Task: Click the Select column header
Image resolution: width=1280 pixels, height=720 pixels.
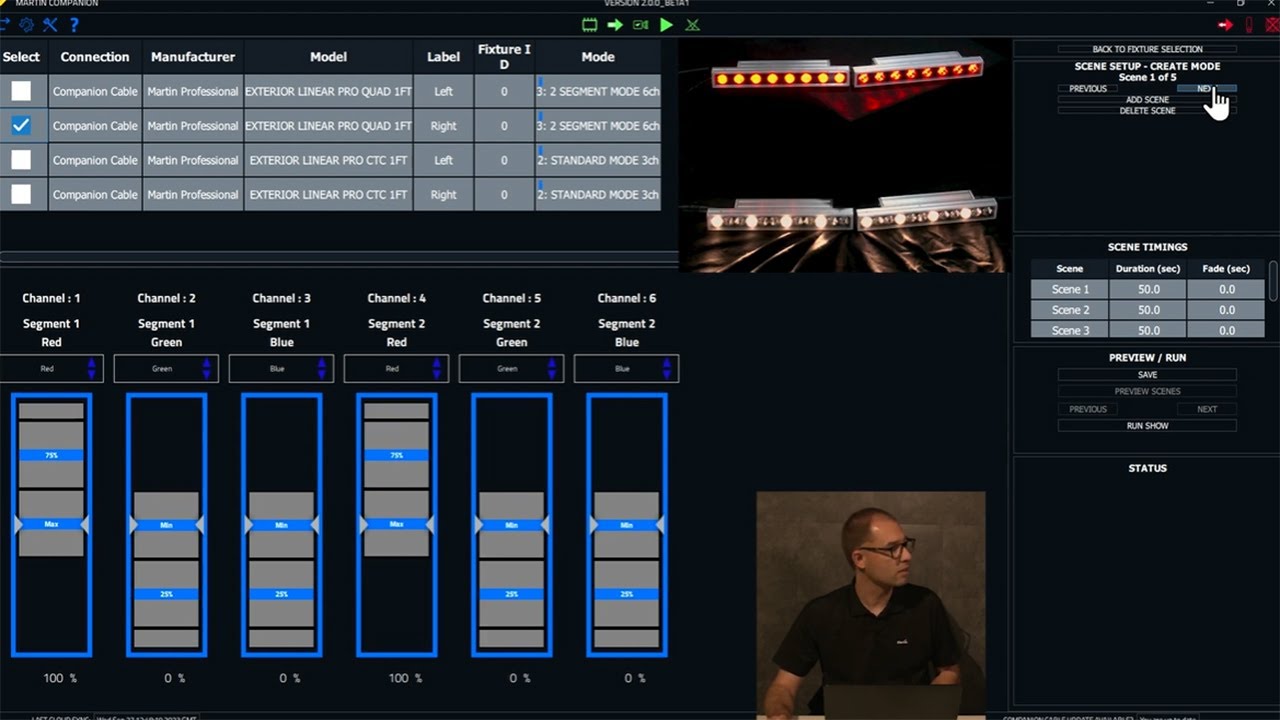Action: point(22,57)
